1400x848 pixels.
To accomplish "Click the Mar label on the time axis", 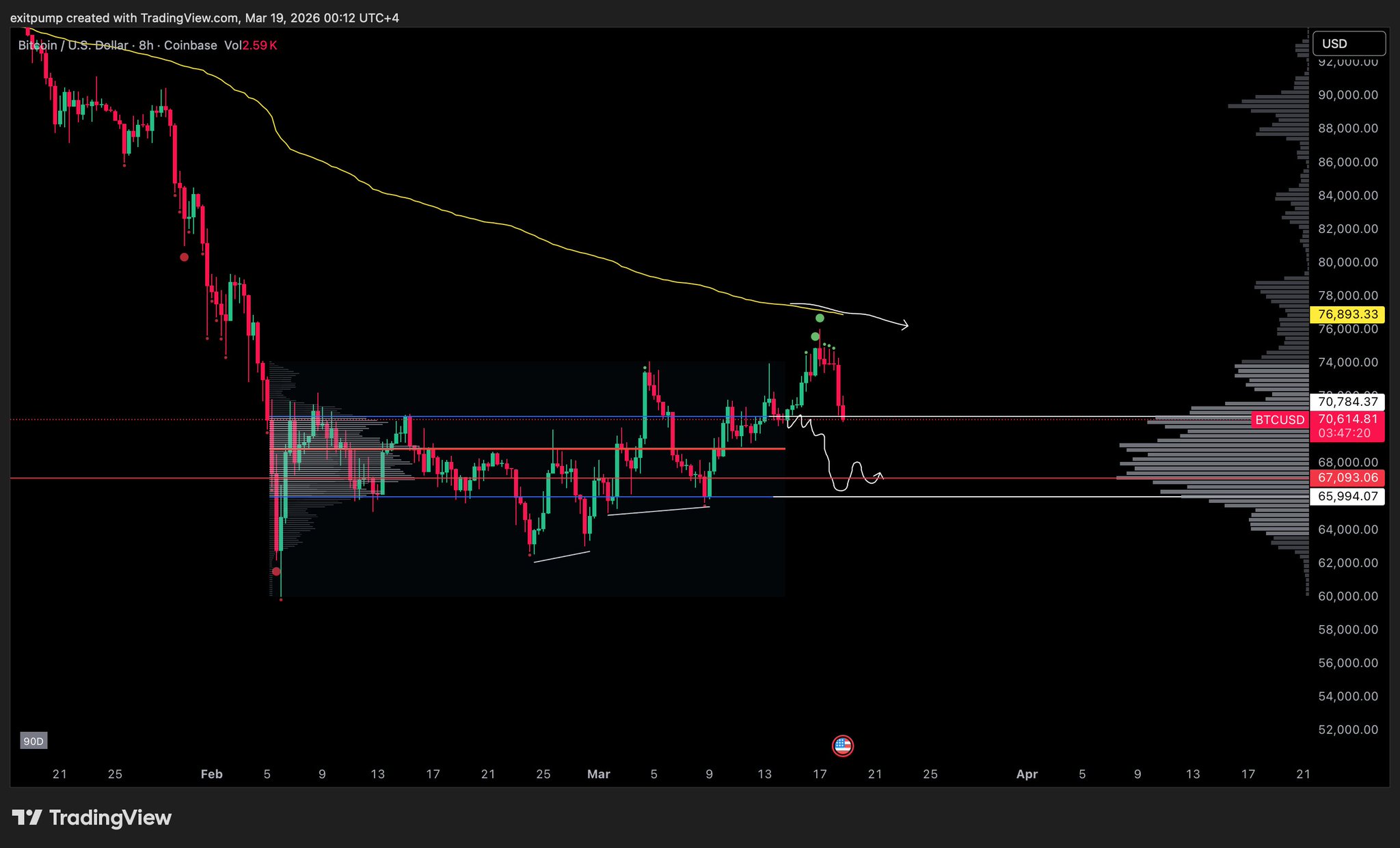I will click(598, 774).
